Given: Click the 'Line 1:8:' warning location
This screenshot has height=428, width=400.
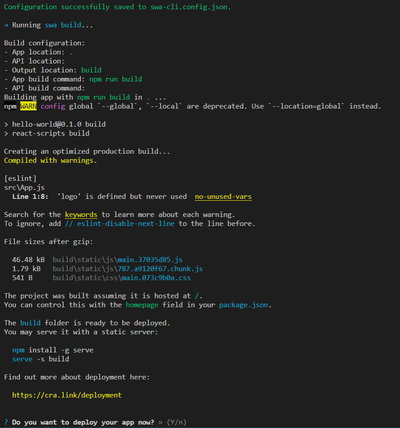Looking at the screenshot, I should 30,196.
